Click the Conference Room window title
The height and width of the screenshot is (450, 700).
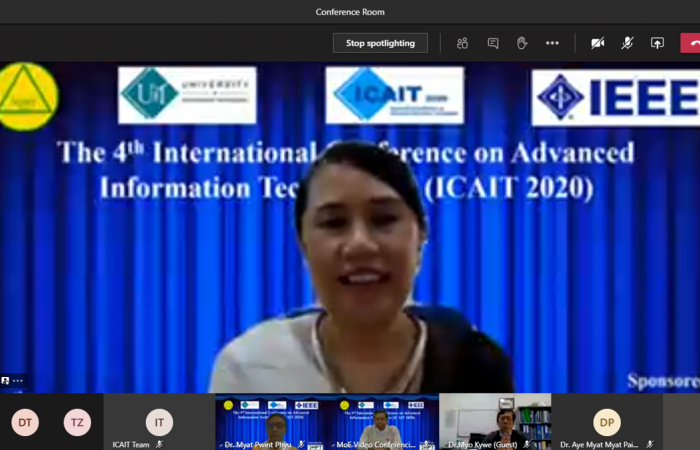tap(350, 12)
